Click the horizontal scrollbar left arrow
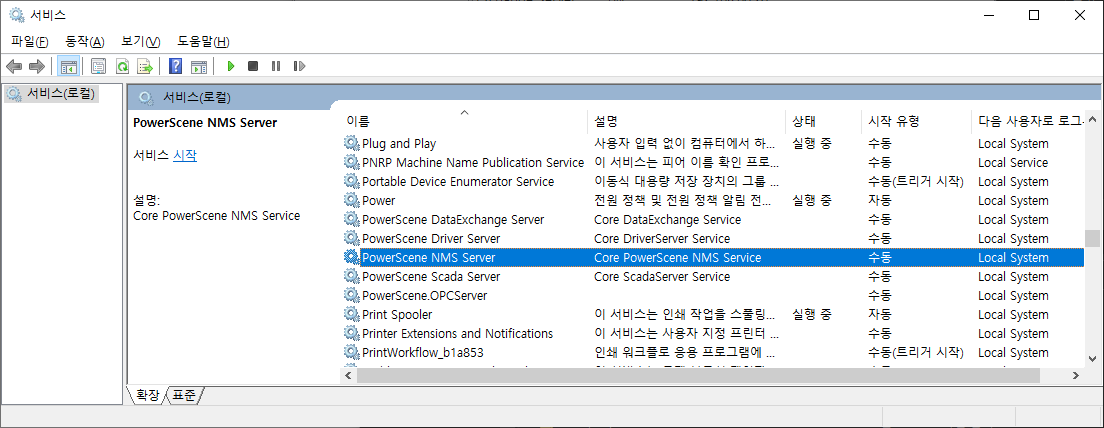This screenshot has height=428, width=1104. click(349, 376)
